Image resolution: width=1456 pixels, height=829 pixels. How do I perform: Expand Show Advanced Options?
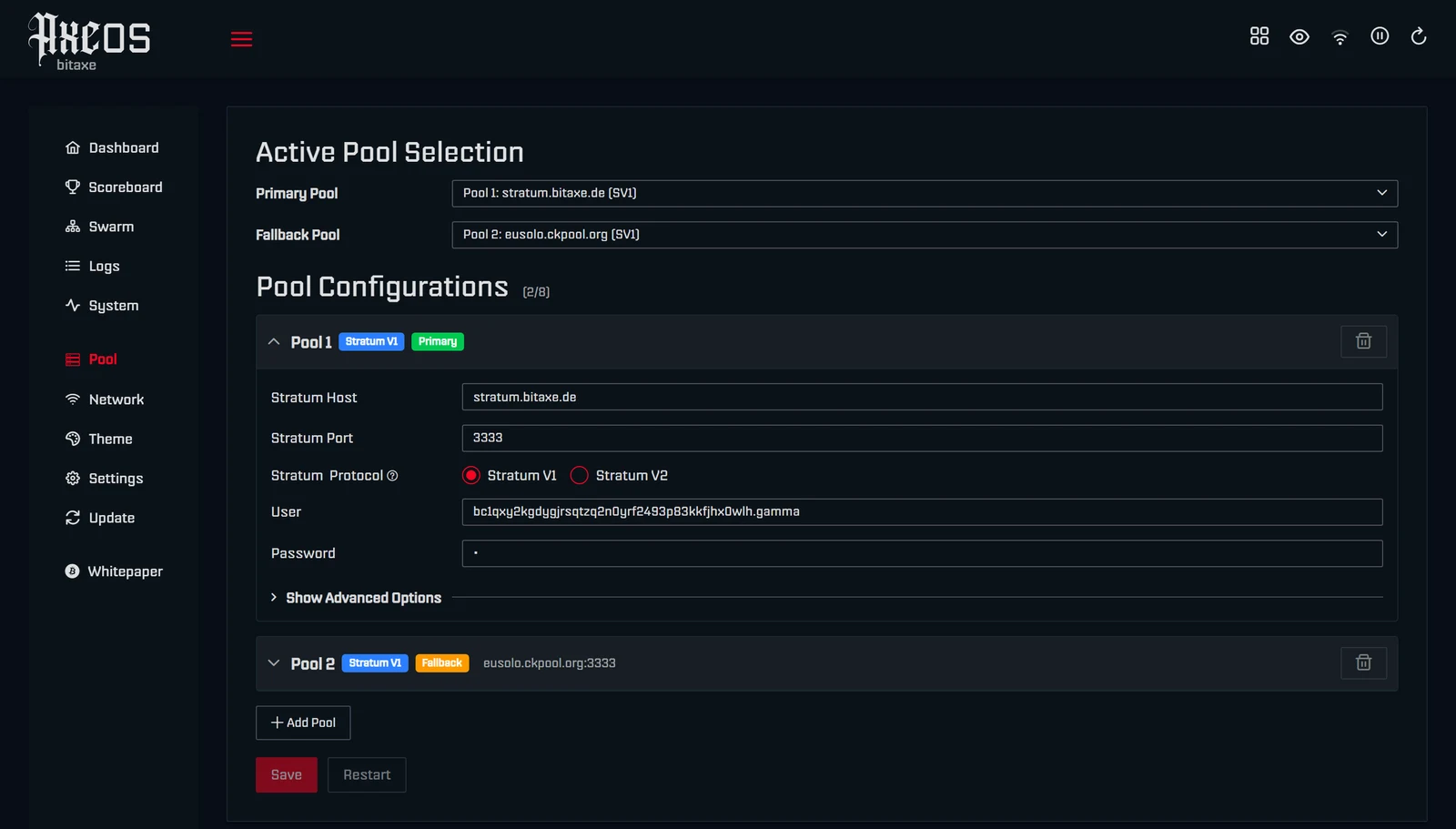(356, 598)
